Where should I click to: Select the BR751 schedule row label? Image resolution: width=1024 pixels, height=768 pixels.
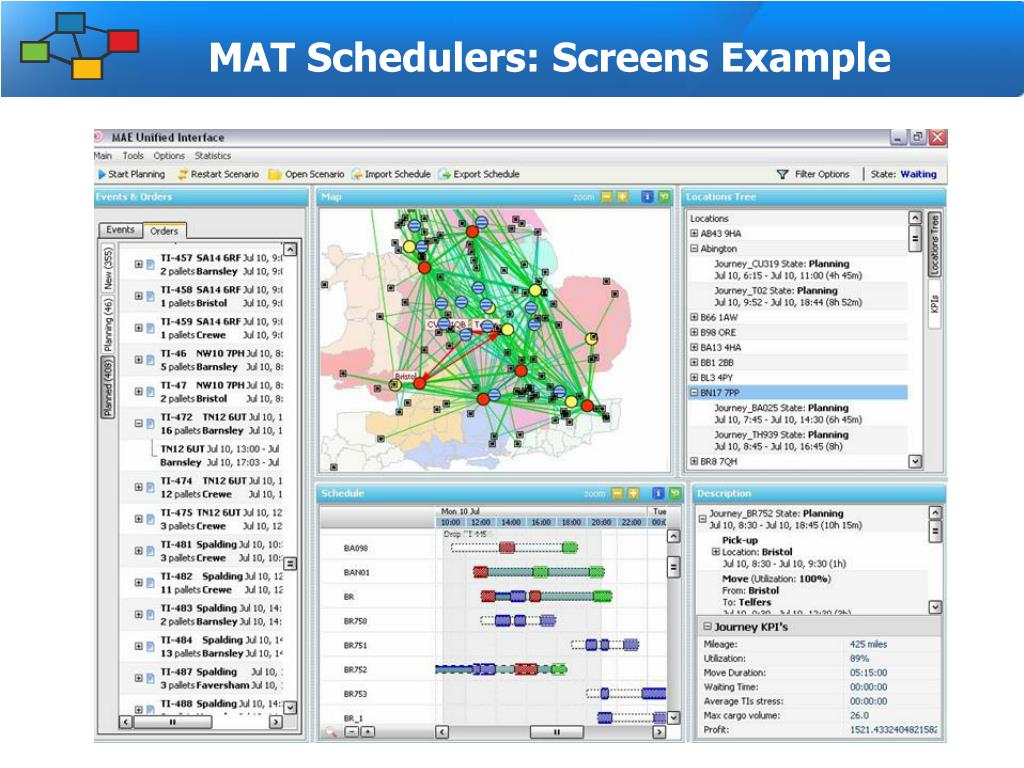click(355, 645)
